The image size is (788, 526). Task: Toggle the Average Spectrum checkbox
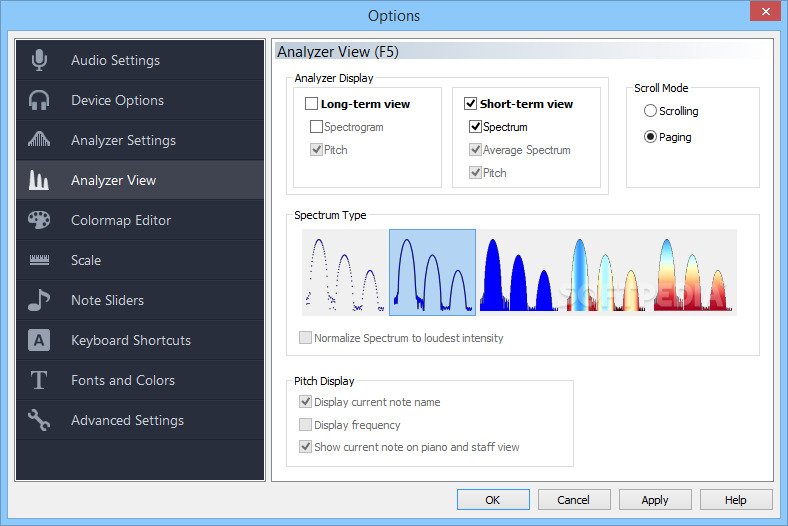click(x=475, y=150)
